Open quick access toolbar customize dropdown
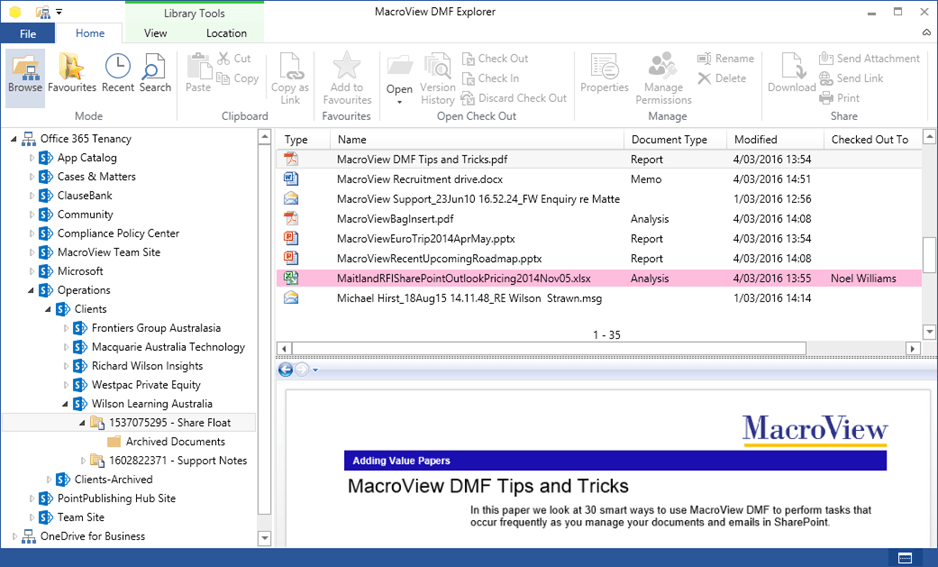 click(59, 11)
